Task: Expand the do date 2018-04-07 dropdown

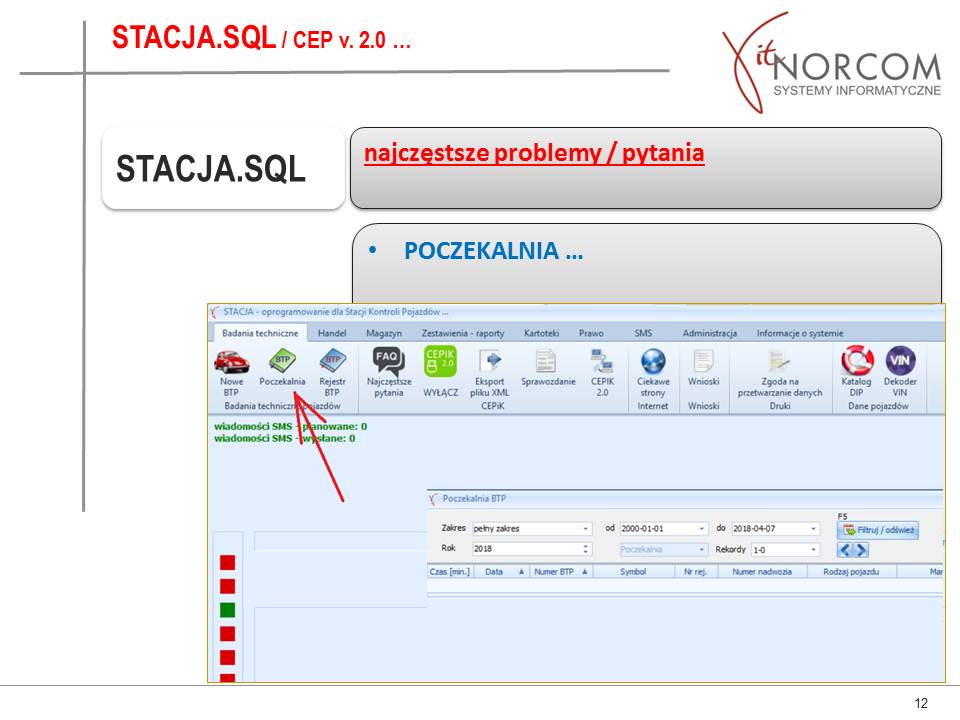Action: click(x=813, y=528)
